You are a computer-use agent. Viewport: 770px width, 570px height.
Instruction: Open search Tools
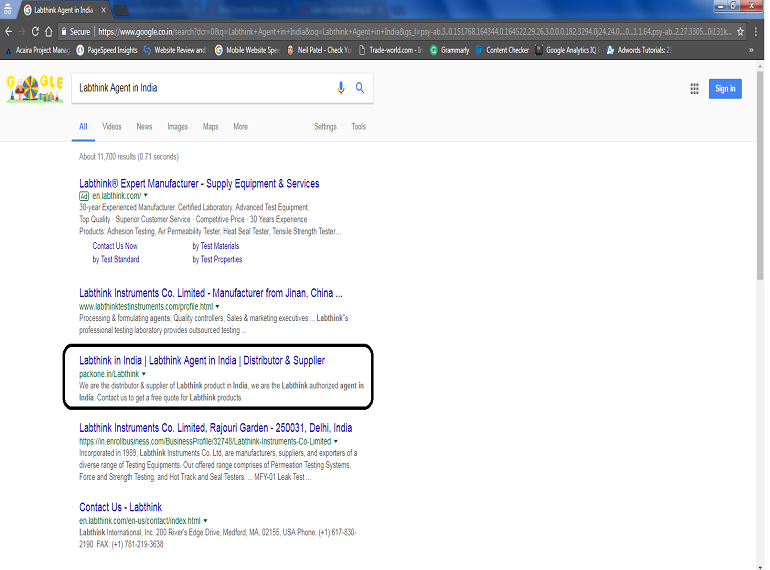[358, 127]
